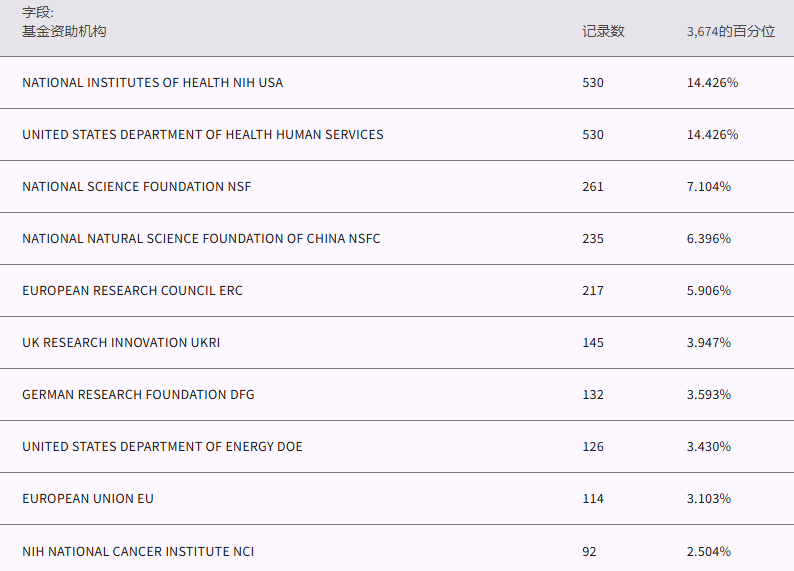The image size is (794, 571).
Task: Click the 记录数 column header
Action: 603,31
